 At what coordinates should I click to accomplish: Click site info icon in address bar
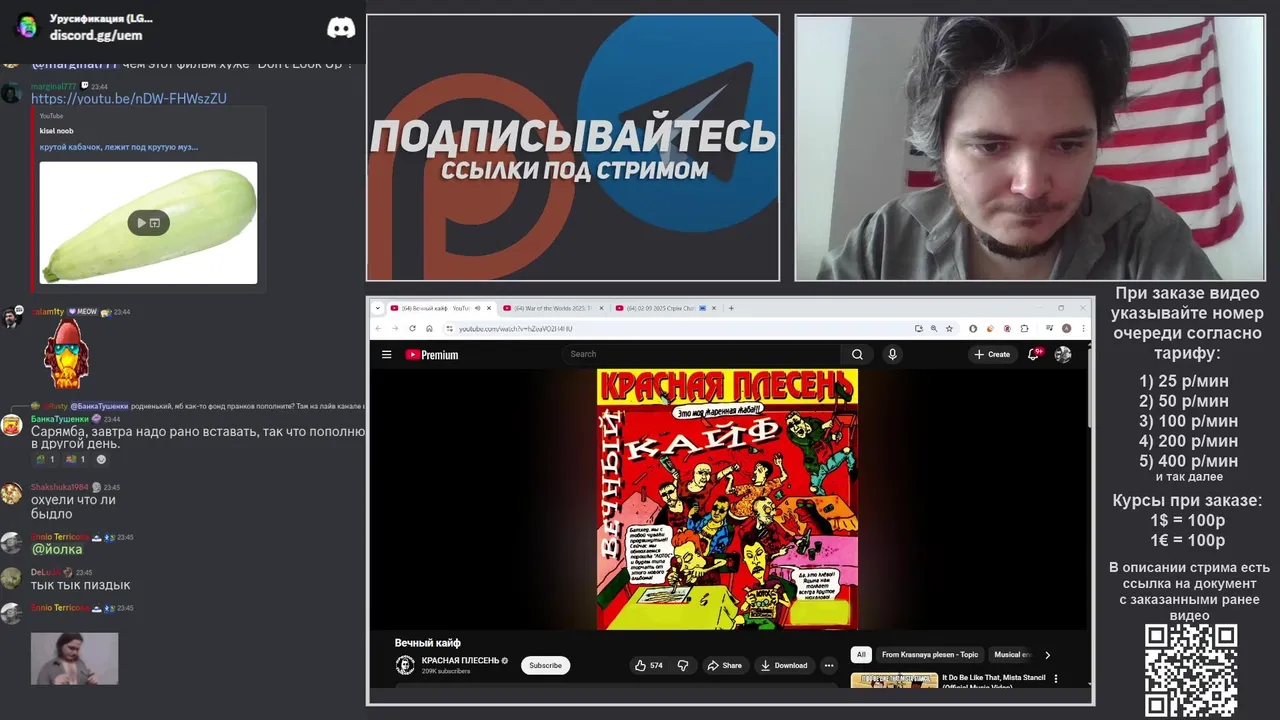449,328
